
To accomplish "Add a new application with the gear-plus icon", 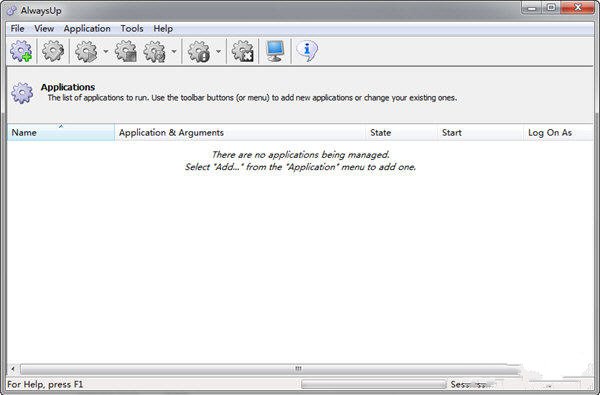I will [x=21, y=51].
